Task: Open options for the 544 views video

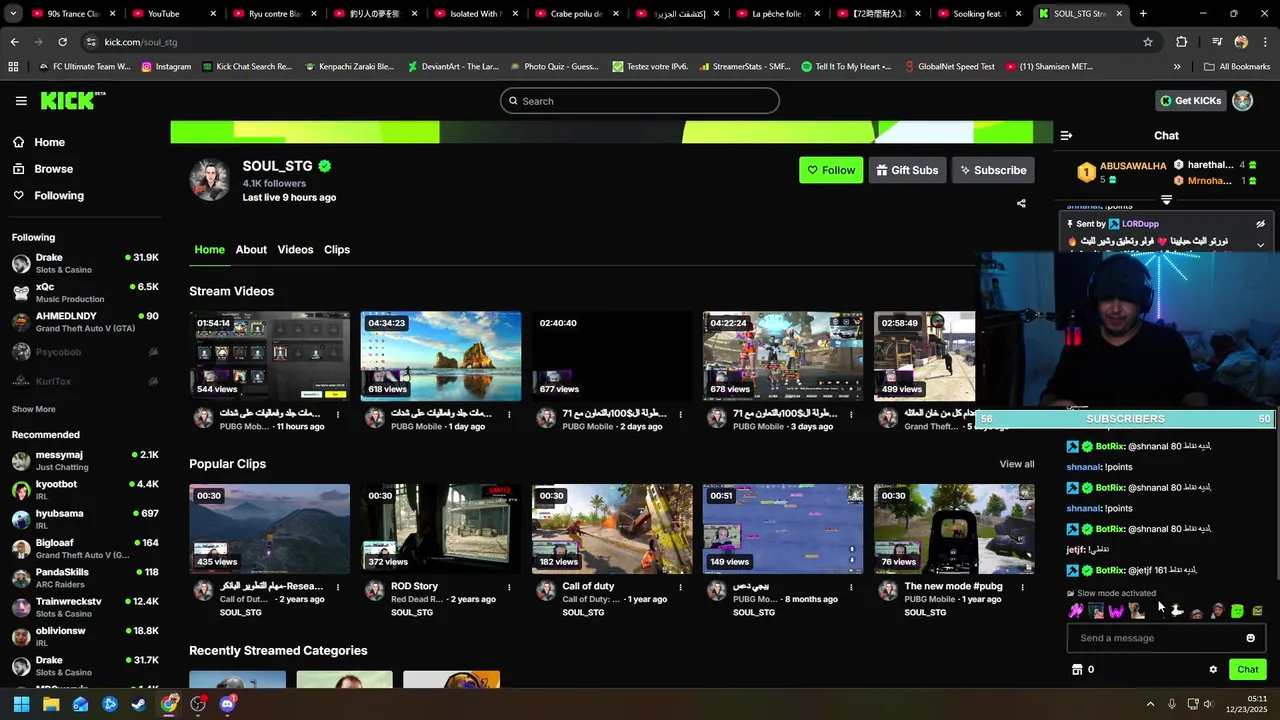Action: click(x=338, y=414)
